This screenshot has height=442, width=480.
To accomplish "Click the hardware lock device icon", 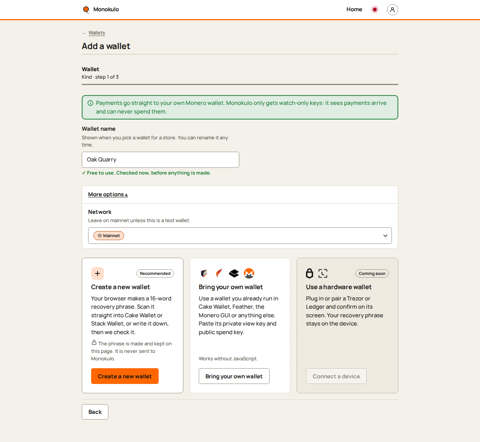I will [x=310, y=273].
